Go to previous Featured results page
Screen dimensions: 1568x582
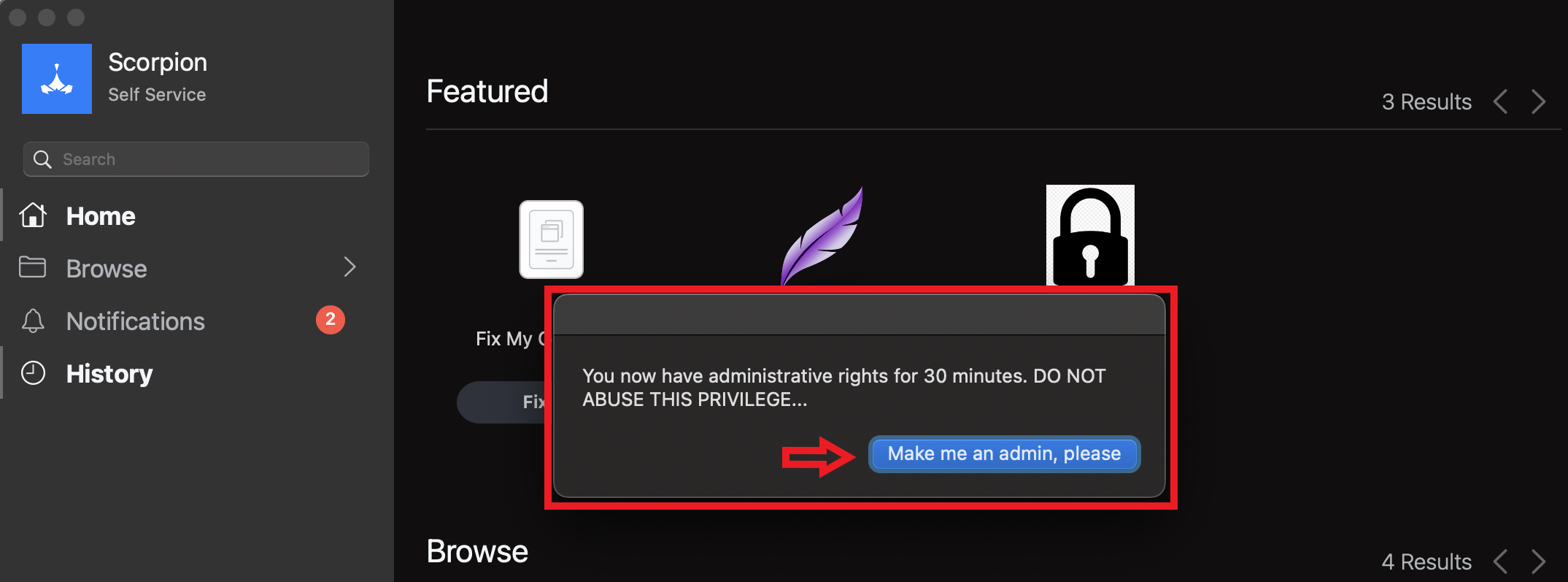point(1500,102)
